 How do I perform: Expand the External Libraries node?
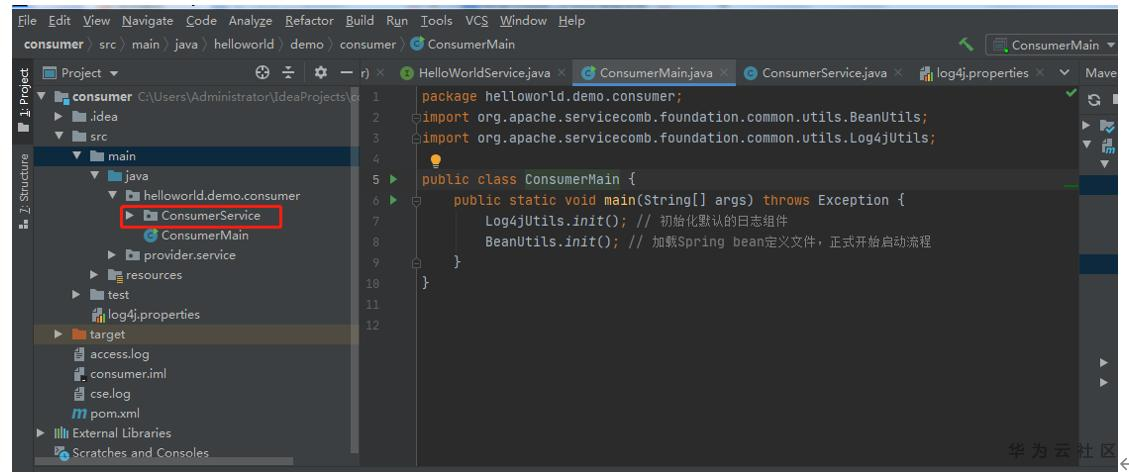click(x=40, y=433)
